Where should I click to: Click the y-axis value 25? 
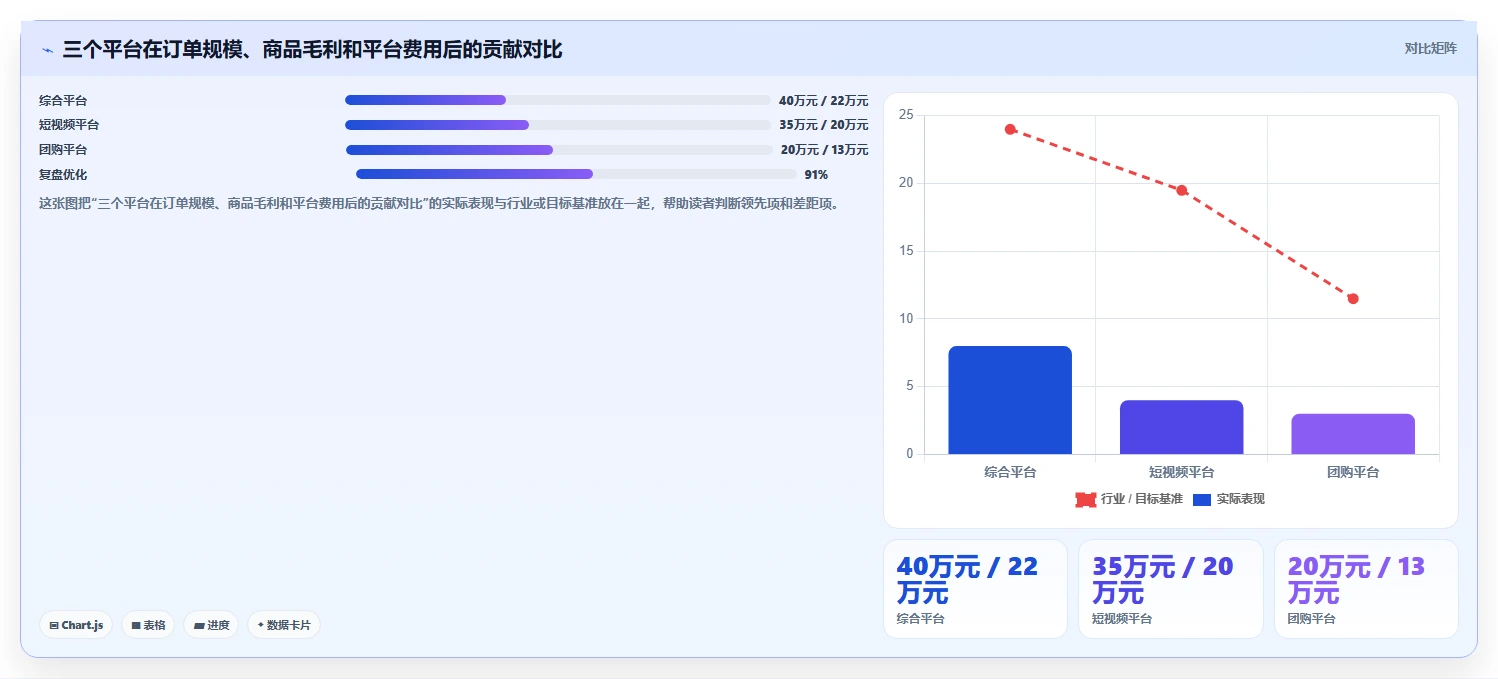click(906, 115)
